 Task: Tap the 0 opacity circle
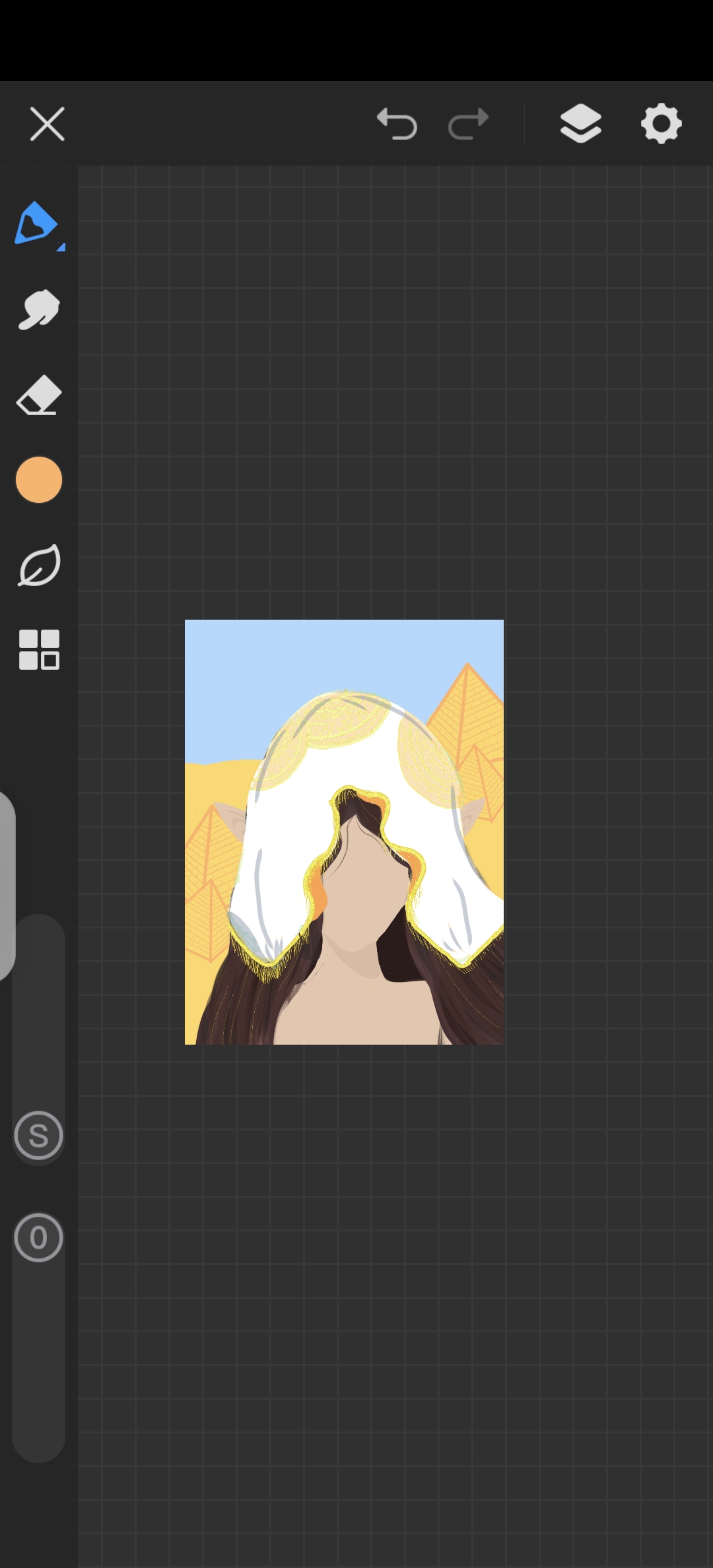click(x=38, y=1237)
